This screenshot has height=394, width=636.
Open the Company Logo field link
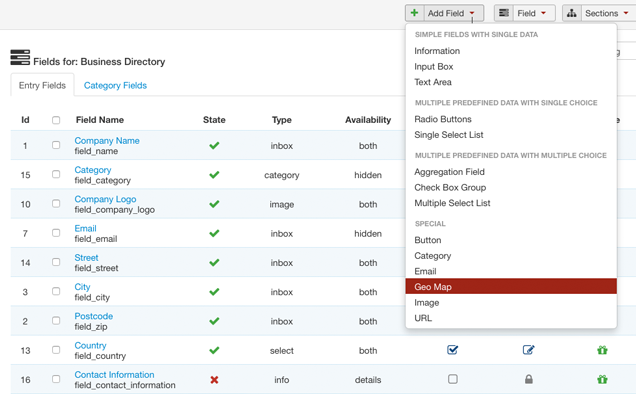105,199
